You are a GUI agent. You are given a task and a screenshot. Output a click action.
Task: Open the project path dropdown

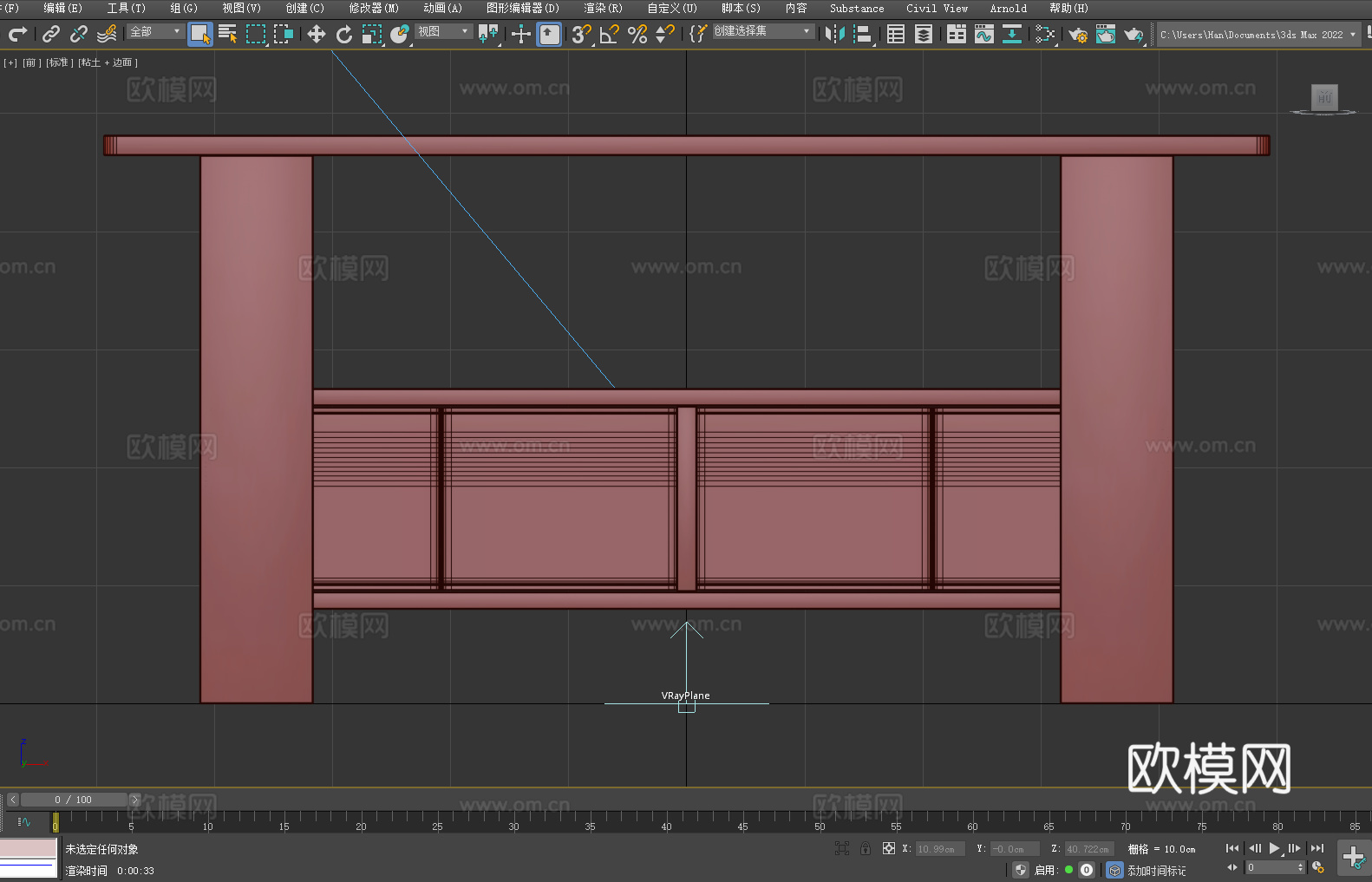pos(1258,35)
